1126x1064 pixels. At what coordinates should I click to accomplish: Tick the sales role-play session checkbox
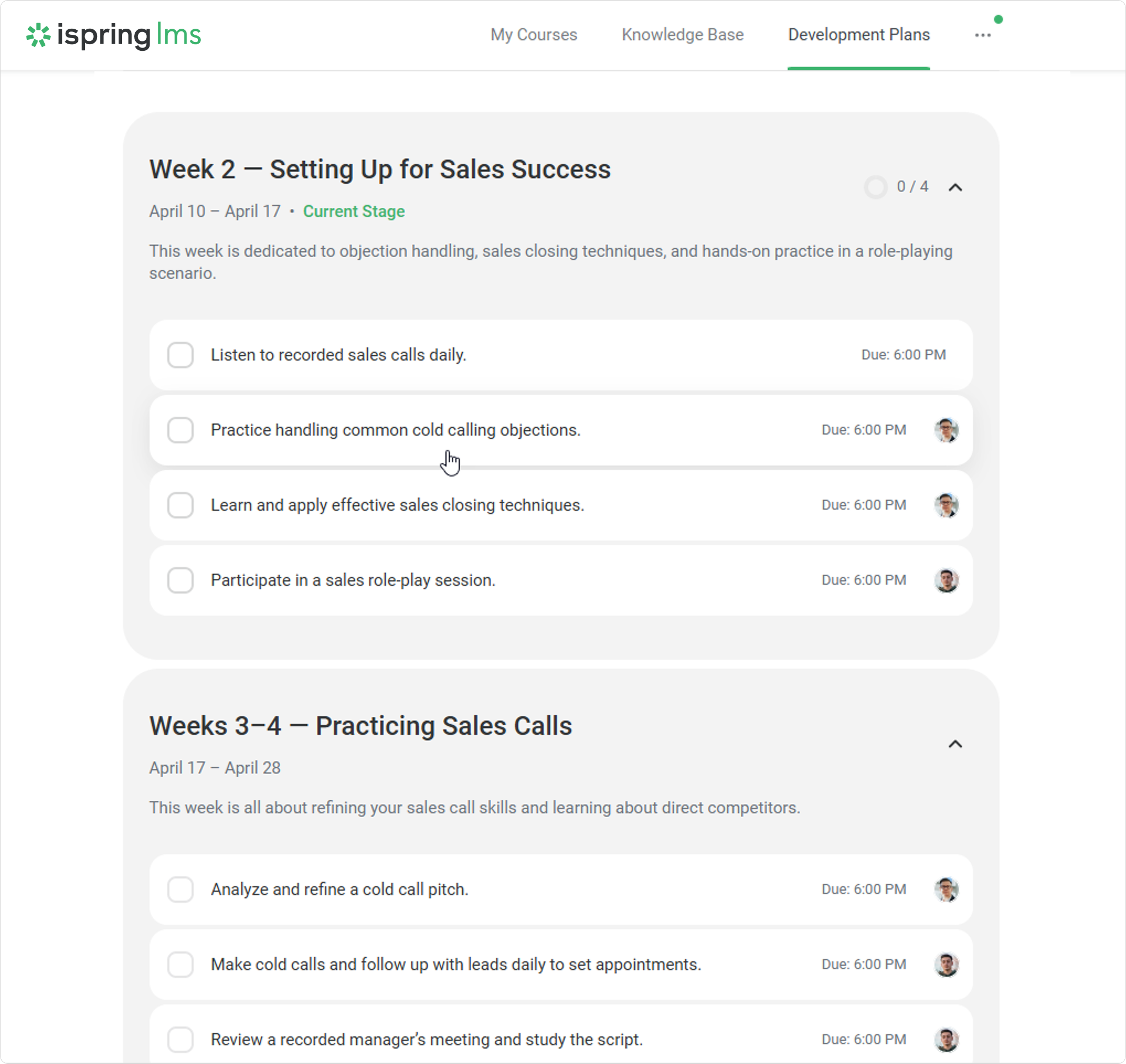[x=180, y=581]
